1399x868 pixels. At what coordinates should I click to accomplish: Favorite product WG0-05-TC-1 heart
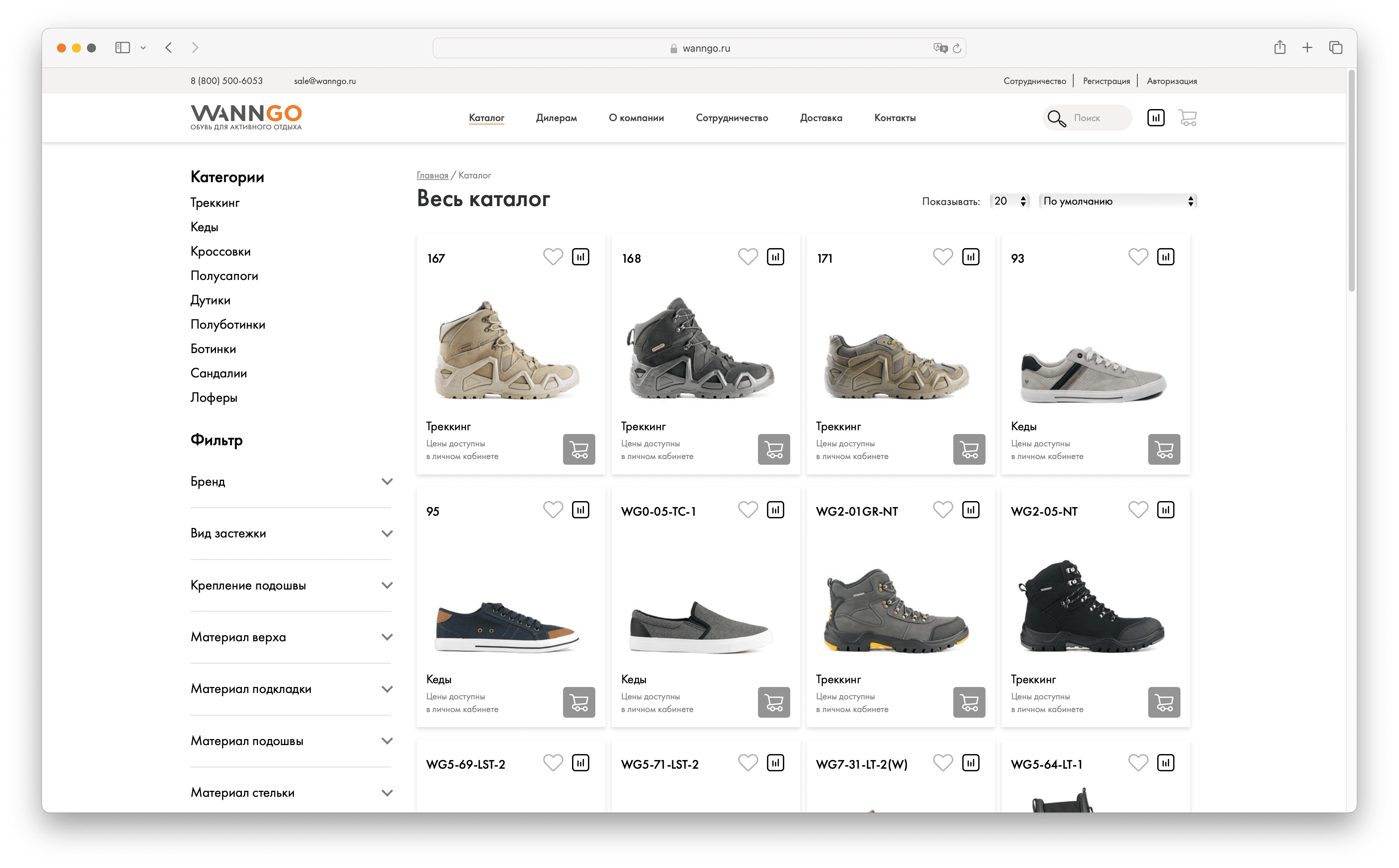(747, 510)
